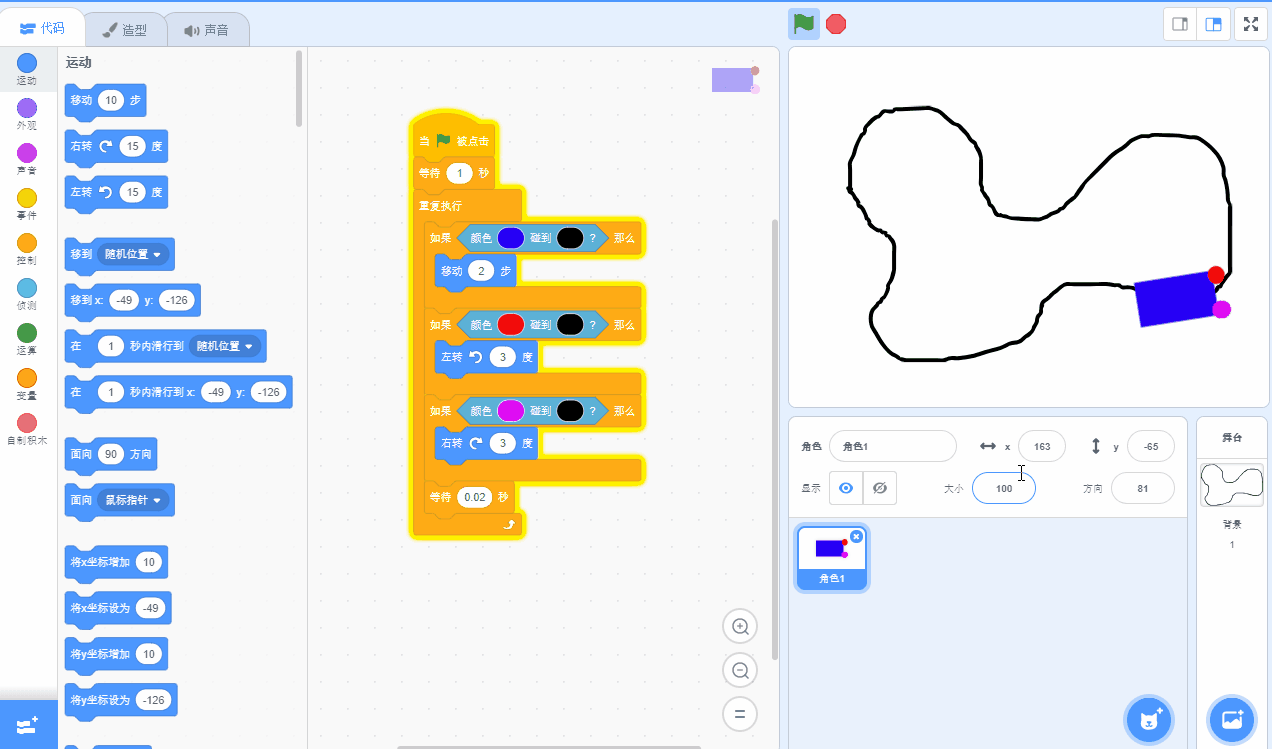Edit the sprite name field 角色1
This screenshot has width=1272, height=749.
point(893,446)
